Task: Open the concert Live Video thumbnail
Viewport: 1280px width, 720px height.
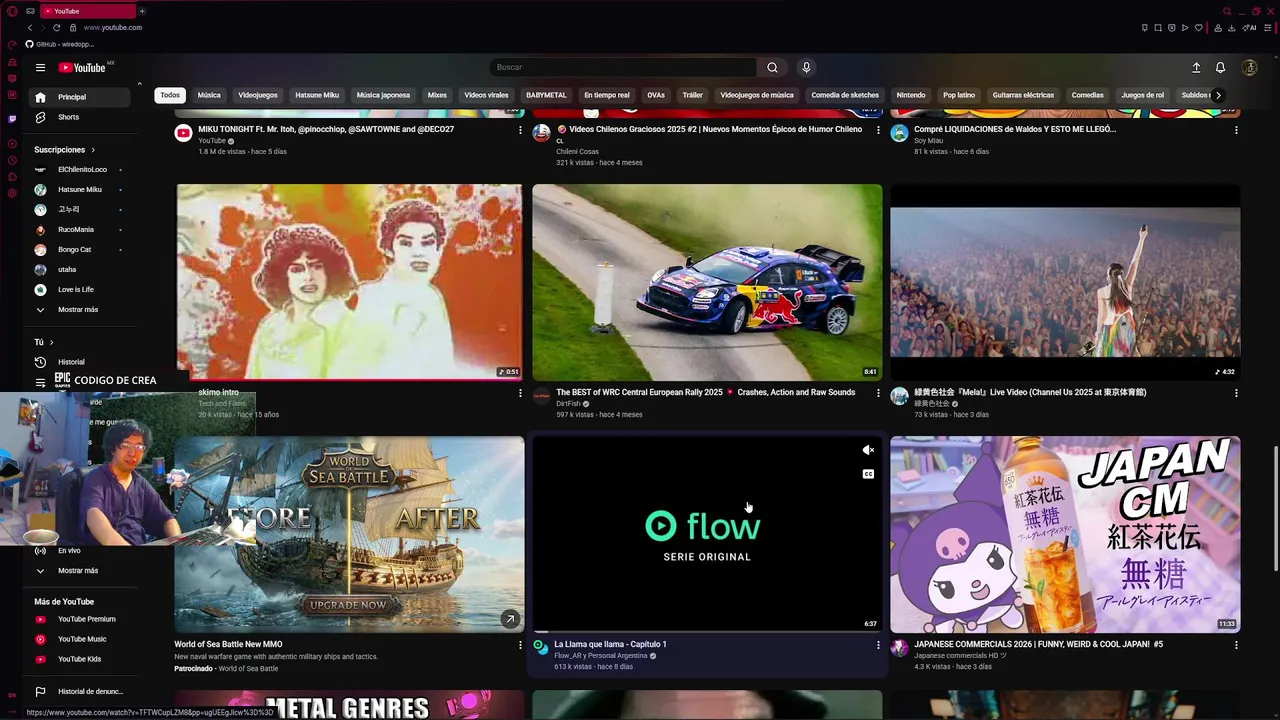Action: [x=1065, y=282]
